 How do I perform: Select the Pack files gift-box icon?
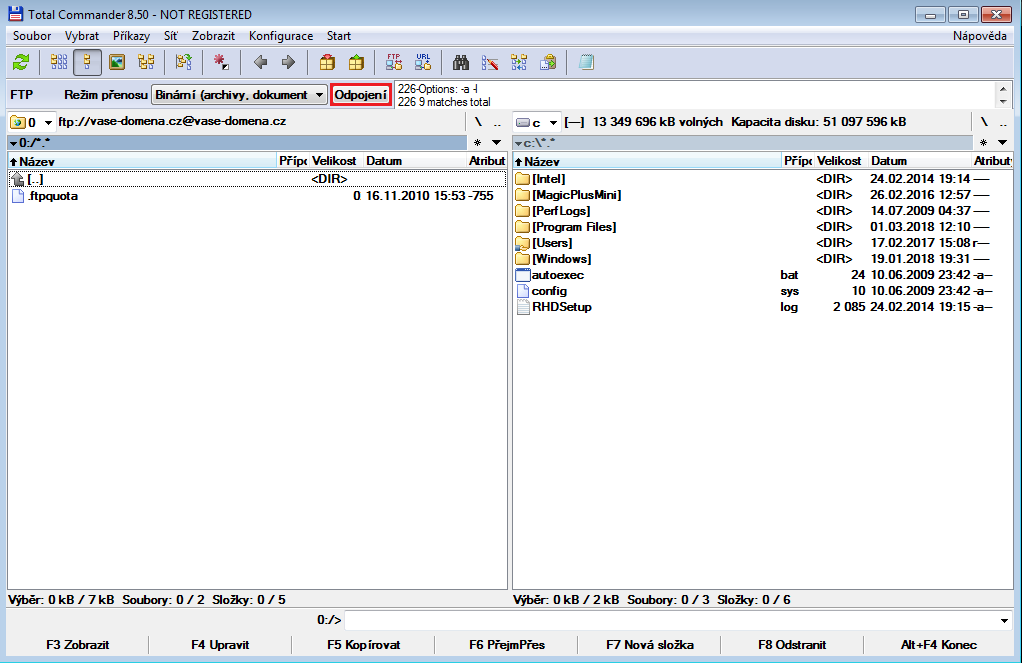coord(327,63)
